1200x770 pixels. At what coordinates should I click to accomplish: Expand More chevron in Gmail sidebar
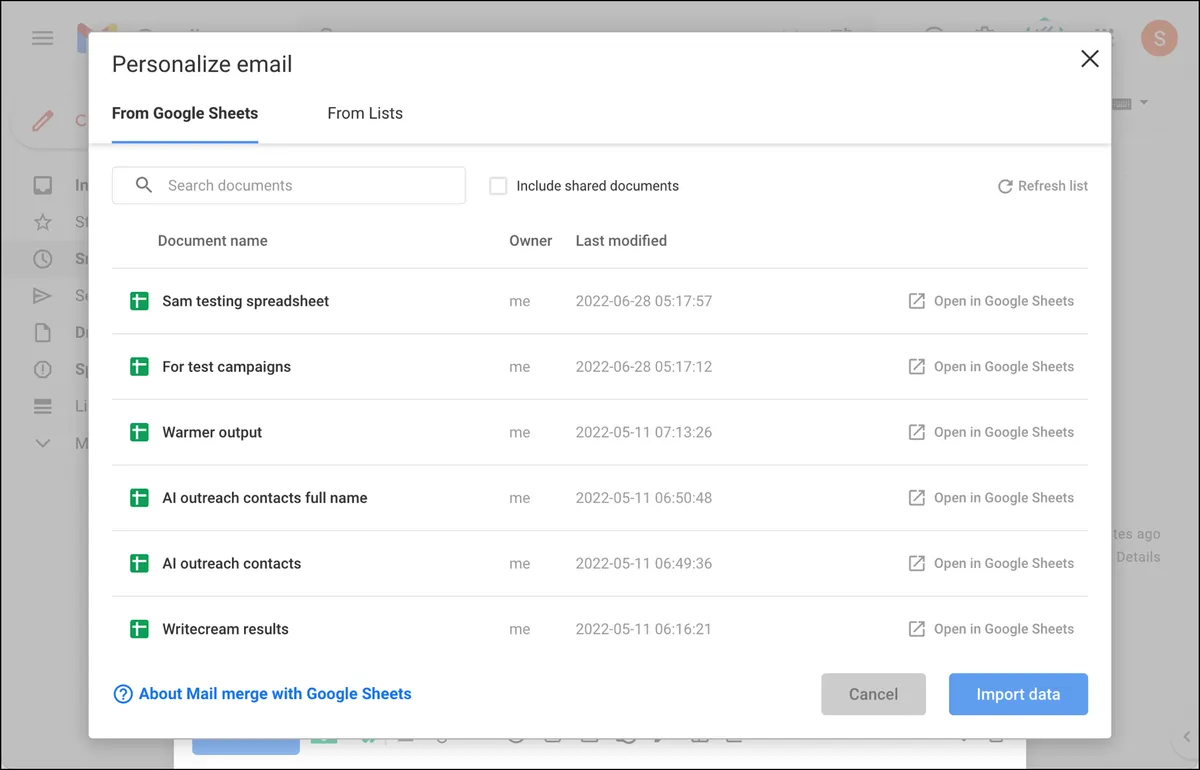42,443
